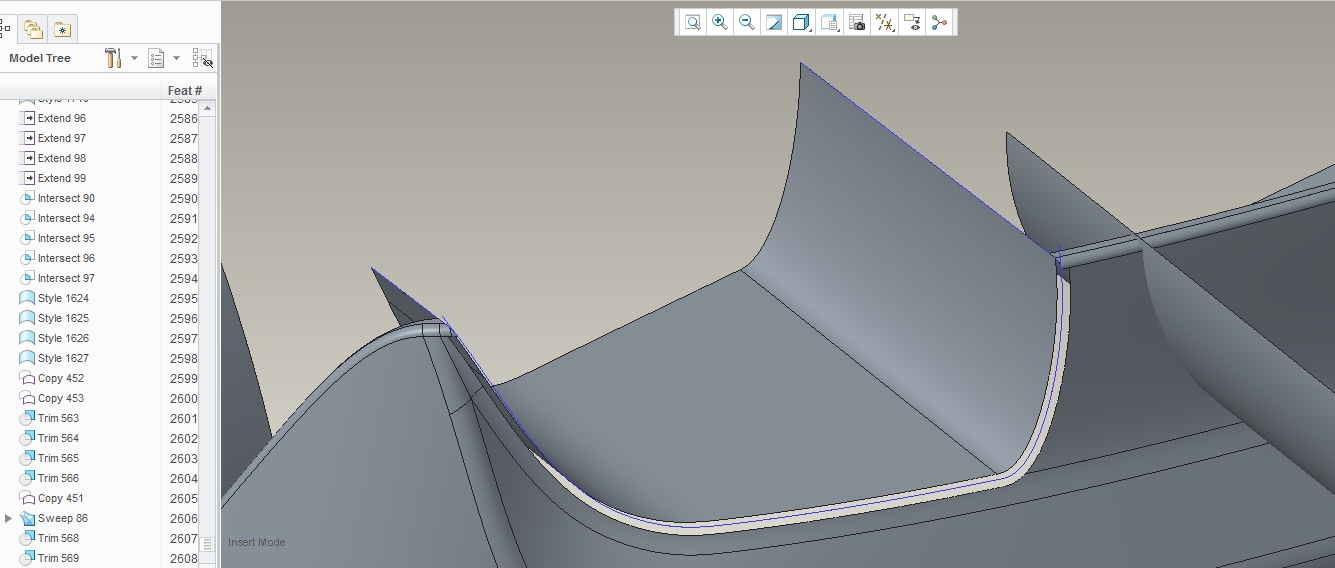Click the Repaint screen icon
The width and height of the screenshot is (1335, 568).
(773, 23)
